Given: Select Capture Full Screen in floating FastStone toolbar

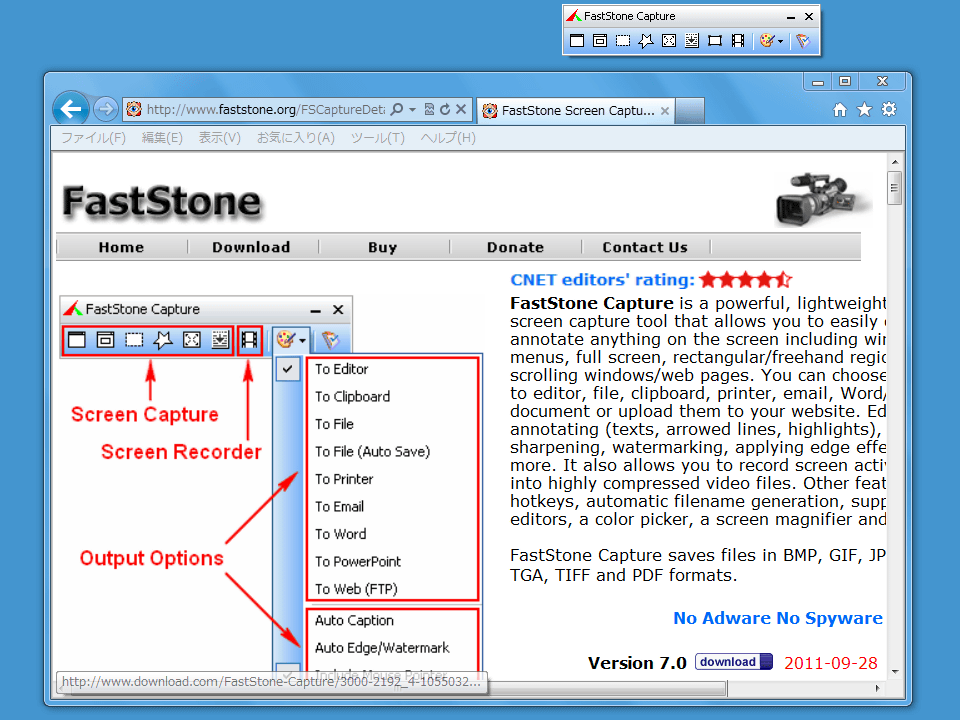Looking at the screenshot, I should [x=669, y=41].
